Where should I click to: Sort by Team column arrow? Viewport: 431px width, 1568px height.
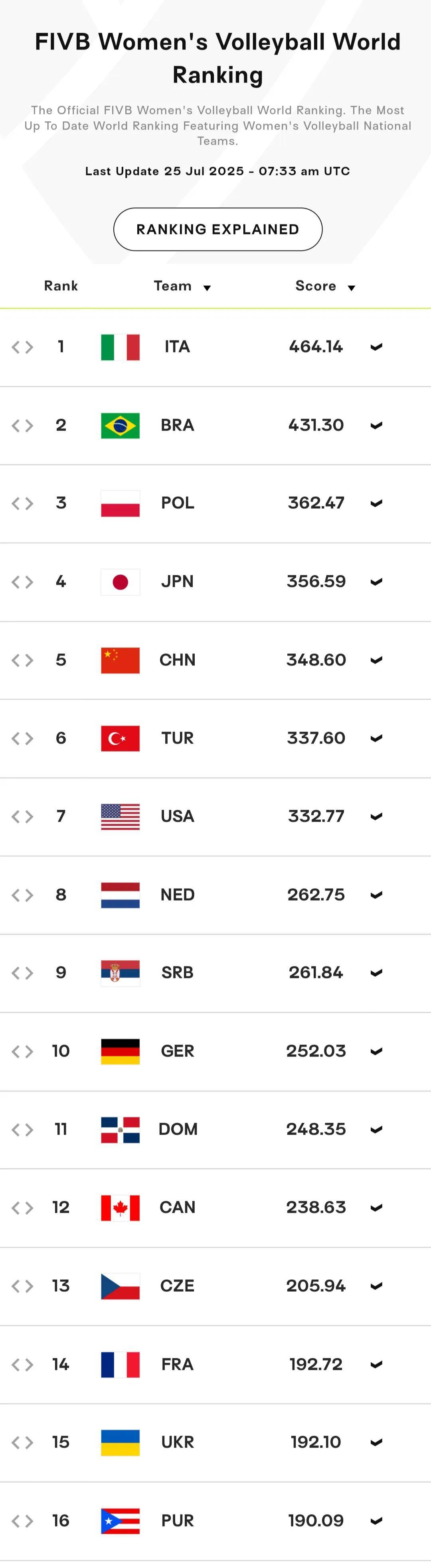click(x=207, y=288)
